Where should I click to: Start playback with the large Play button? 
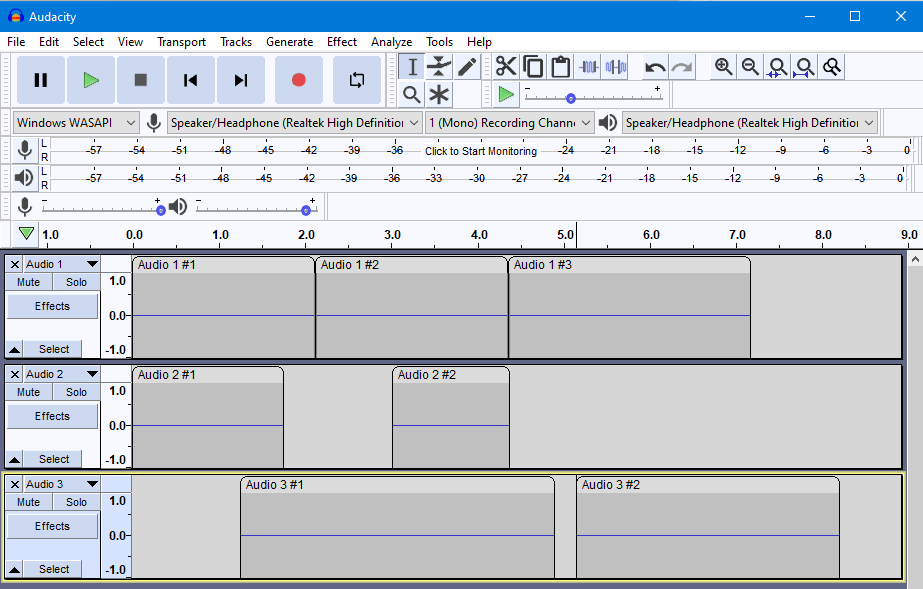point(91,80)
